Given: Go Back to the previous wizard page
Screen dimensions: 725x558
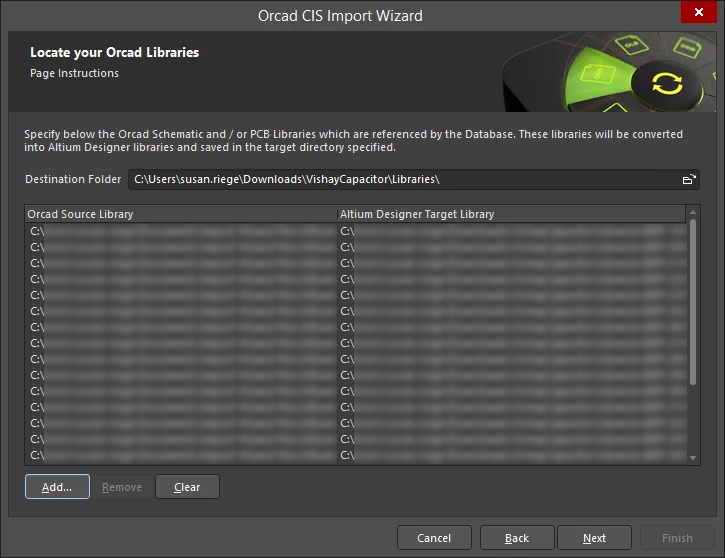Looking at the screenshot, I should point(517,538).
